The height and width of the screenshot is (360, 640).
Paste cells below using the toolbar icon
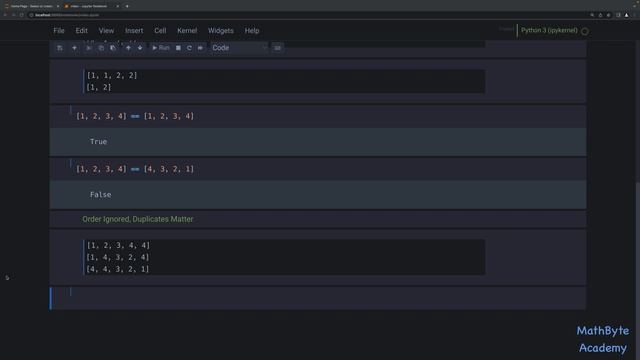click(x=113, y=48)
